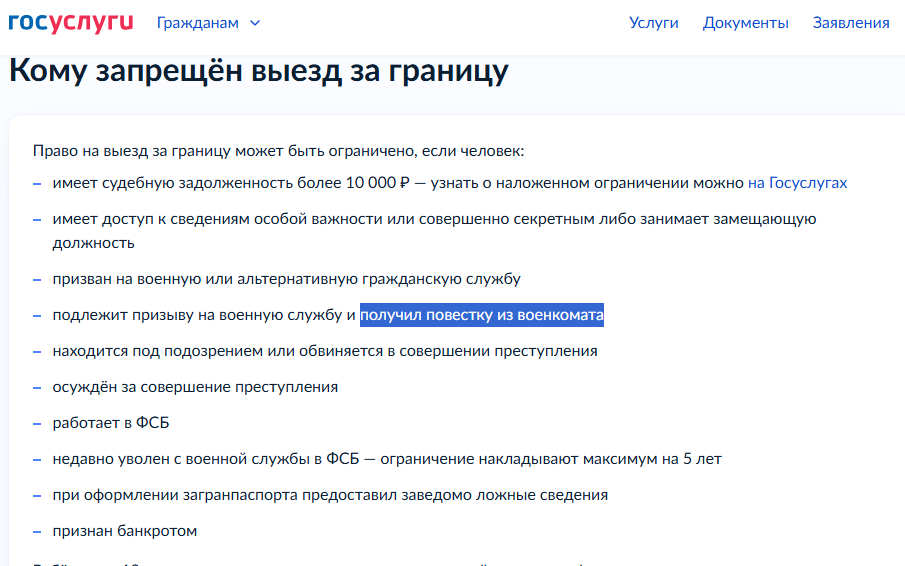Open the Услуги navigation item

coord(653,23)
